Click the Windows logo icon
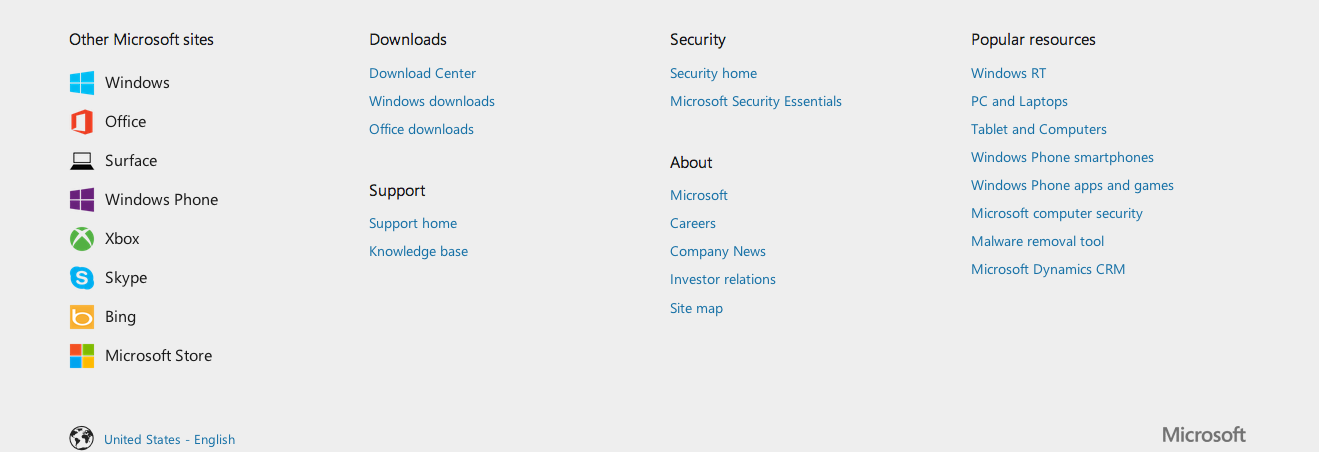Viewport: 1319px width, 452px height. tap(82, 83)
